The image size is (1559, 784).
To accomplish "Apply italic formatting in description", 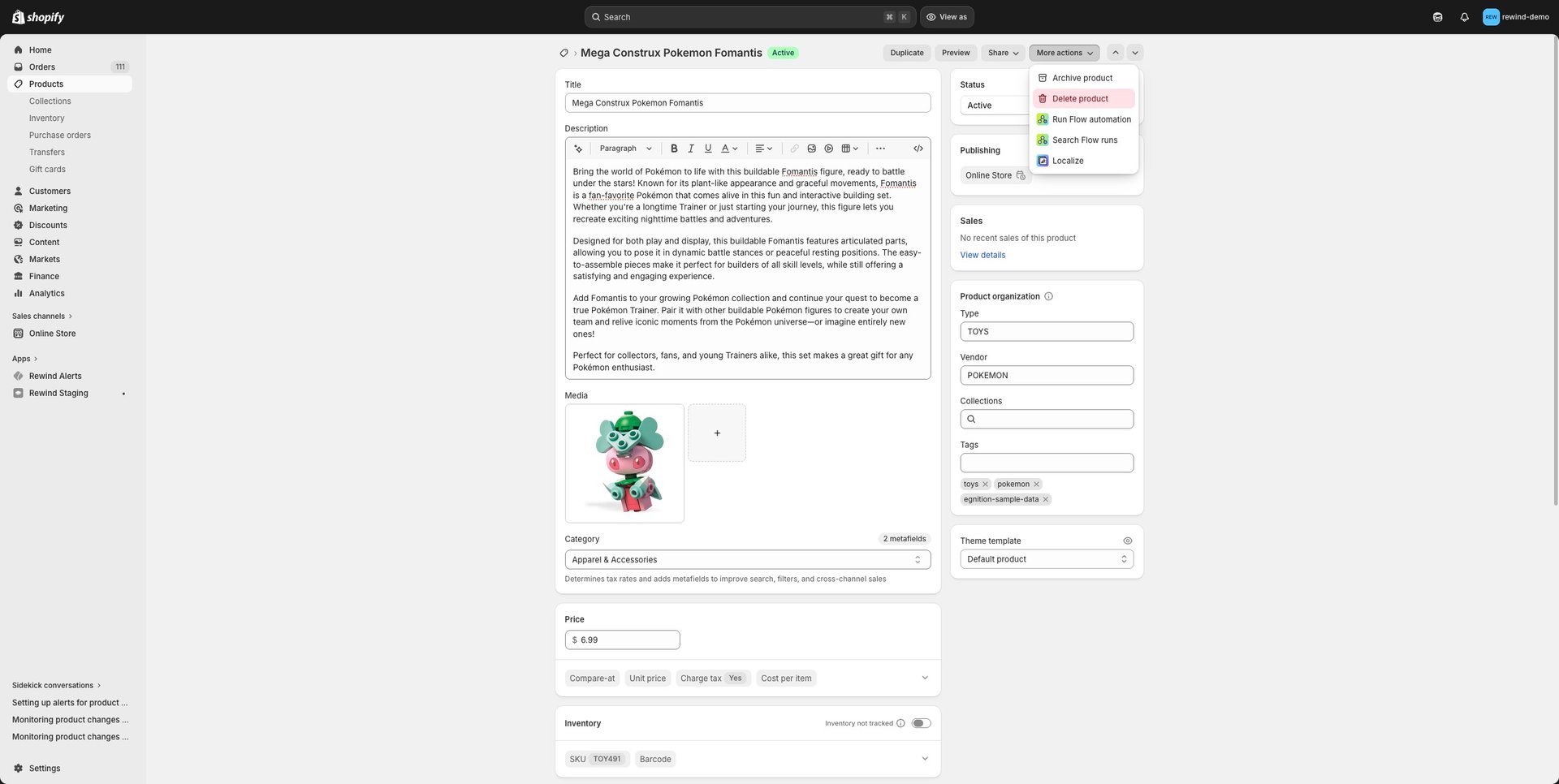I will 691,149.
